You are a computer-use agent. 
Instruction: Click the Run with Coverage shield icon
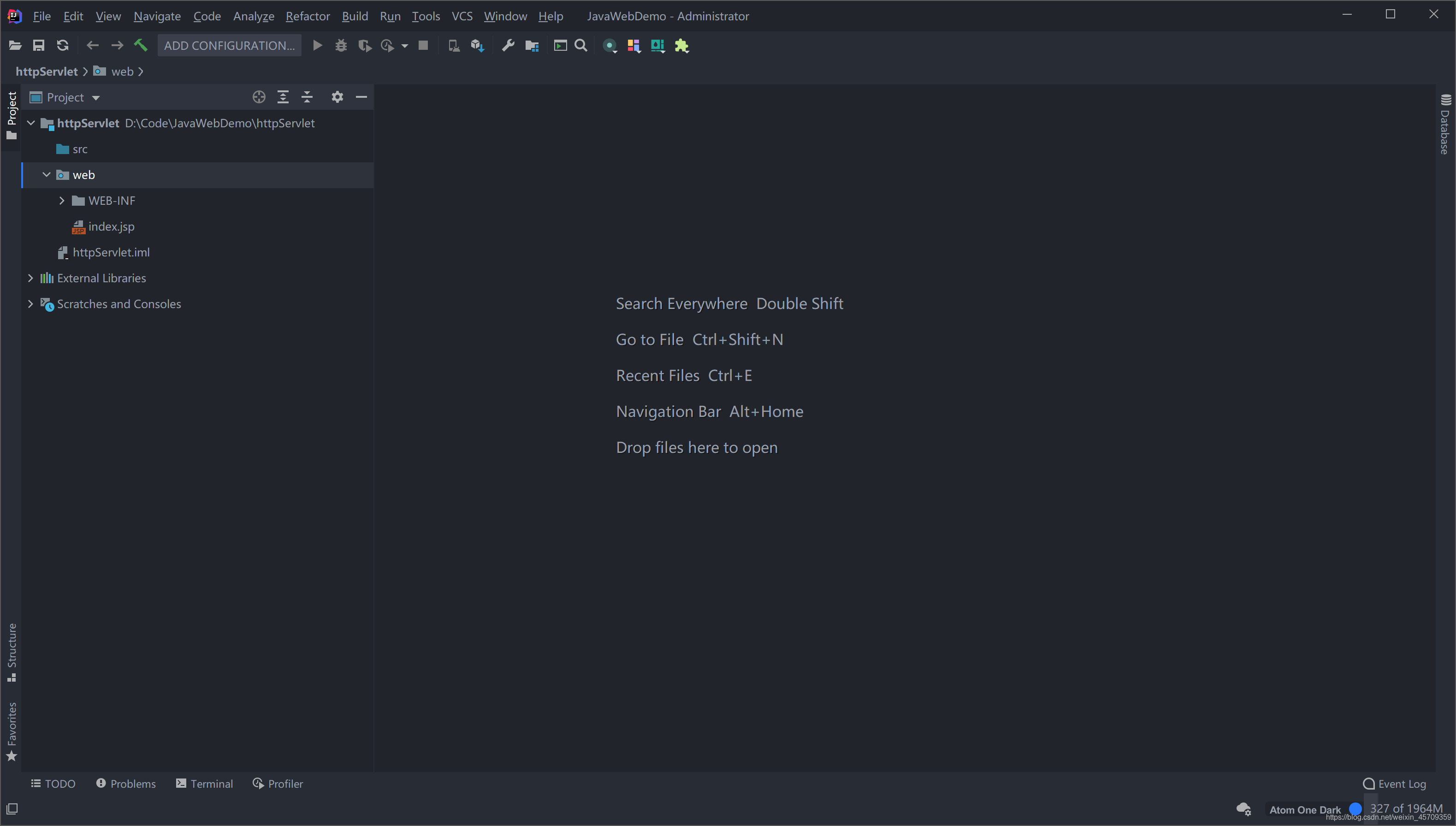[365, 45]
